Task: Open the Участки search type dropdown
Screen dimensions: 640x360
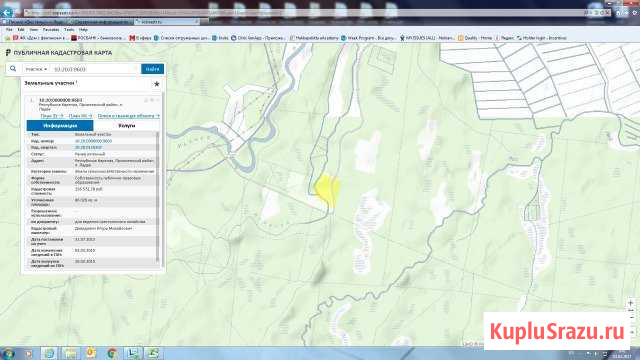Action: tap(36, 69)
